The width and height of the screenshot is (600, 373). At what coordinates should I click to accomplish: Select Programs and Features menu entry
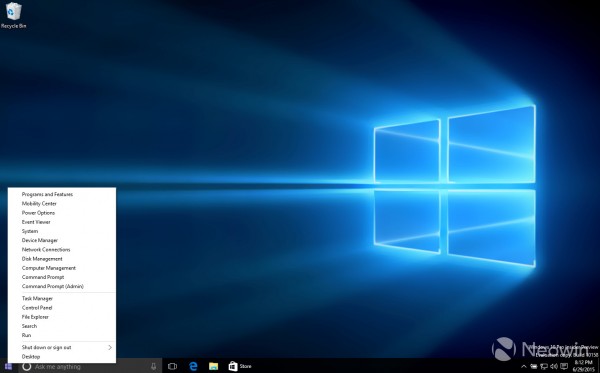point(62,194)
